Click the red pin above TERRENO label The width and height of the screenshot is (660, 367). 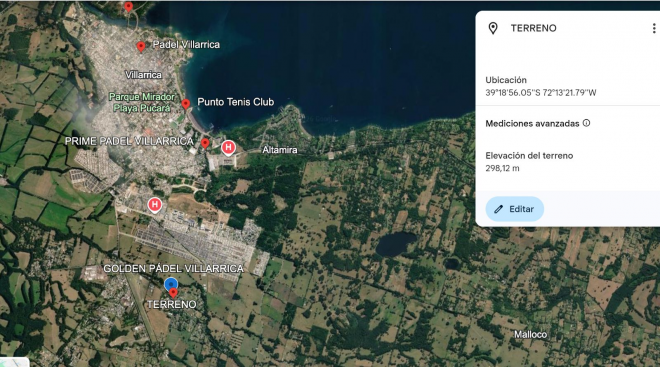click(173, 293)
